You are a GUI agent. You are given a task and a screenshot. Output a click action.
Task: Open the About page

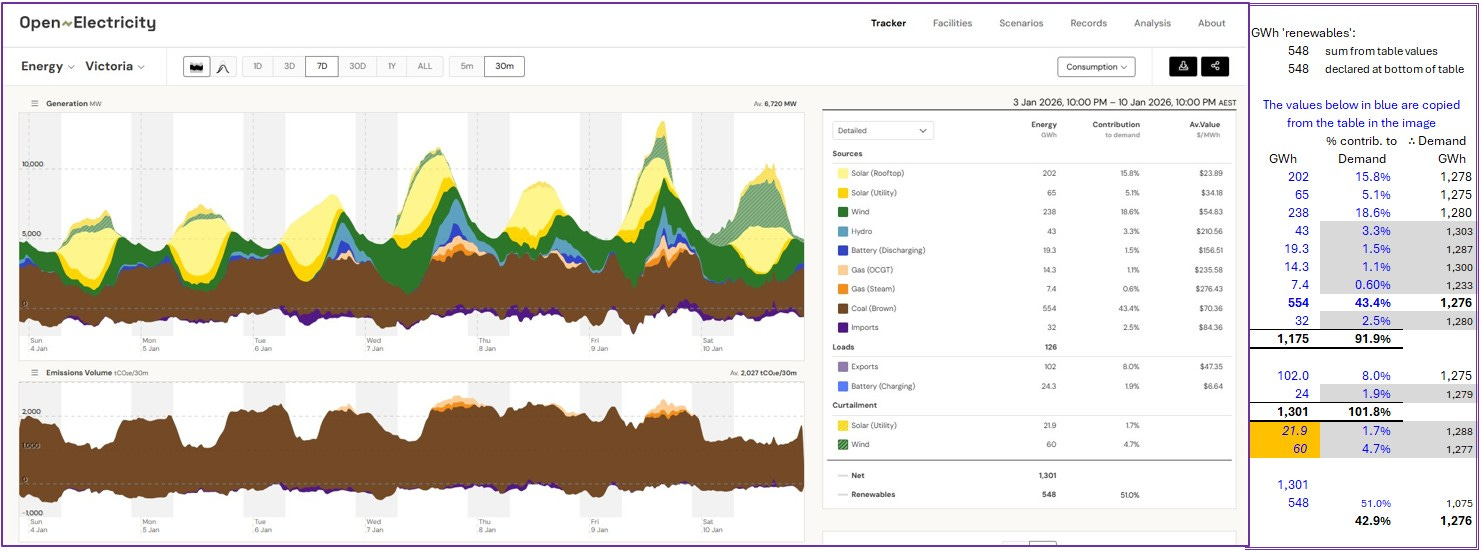click(1211, 23)
